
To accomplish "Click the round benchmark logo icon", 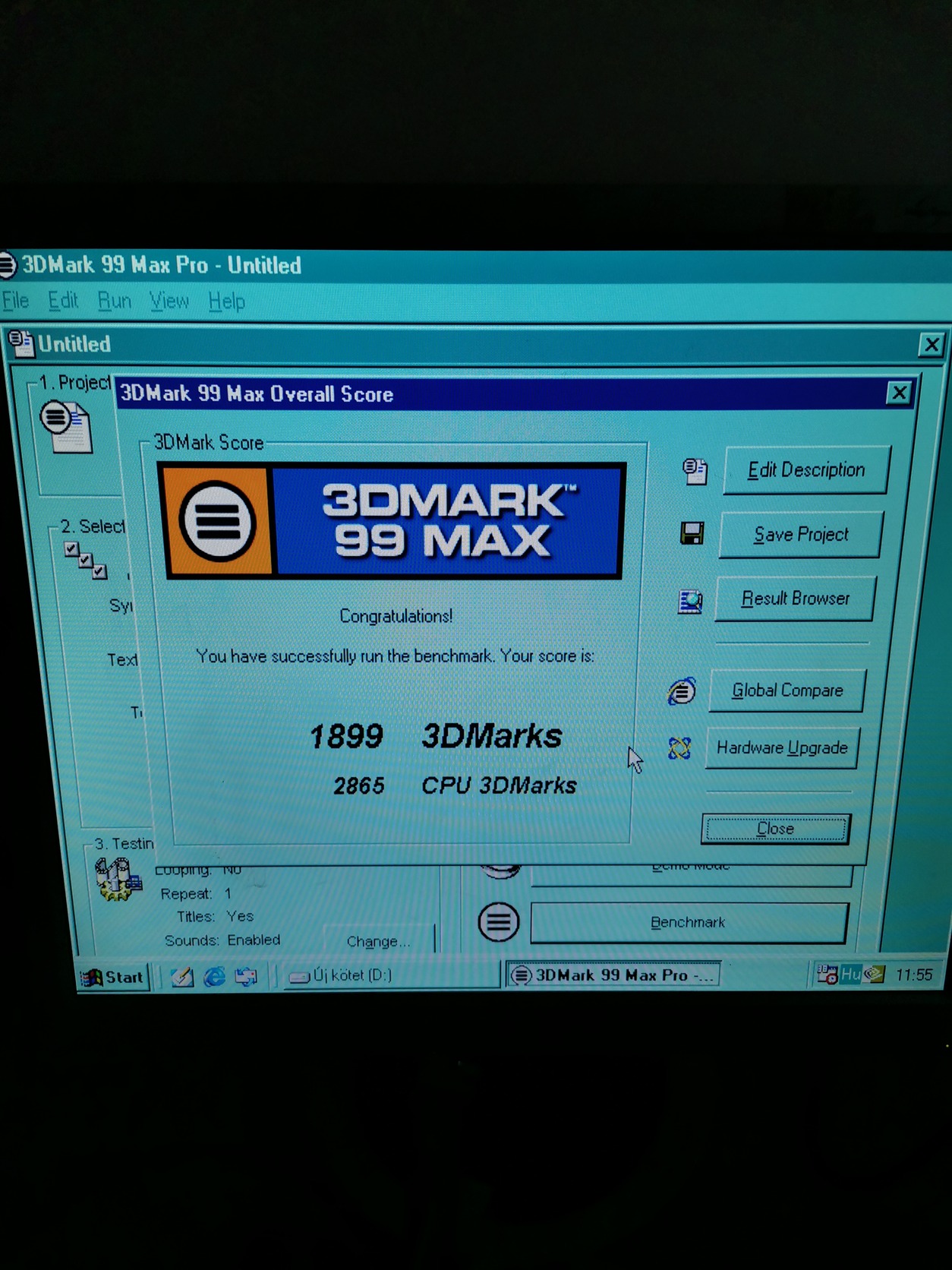I will pos(499,922).
